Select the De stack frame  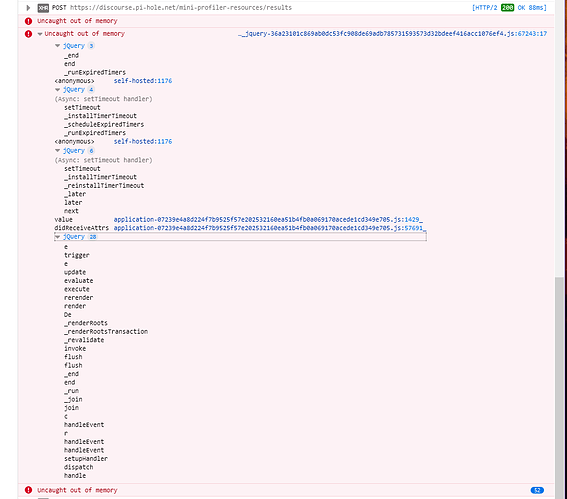tap(68, 315)
